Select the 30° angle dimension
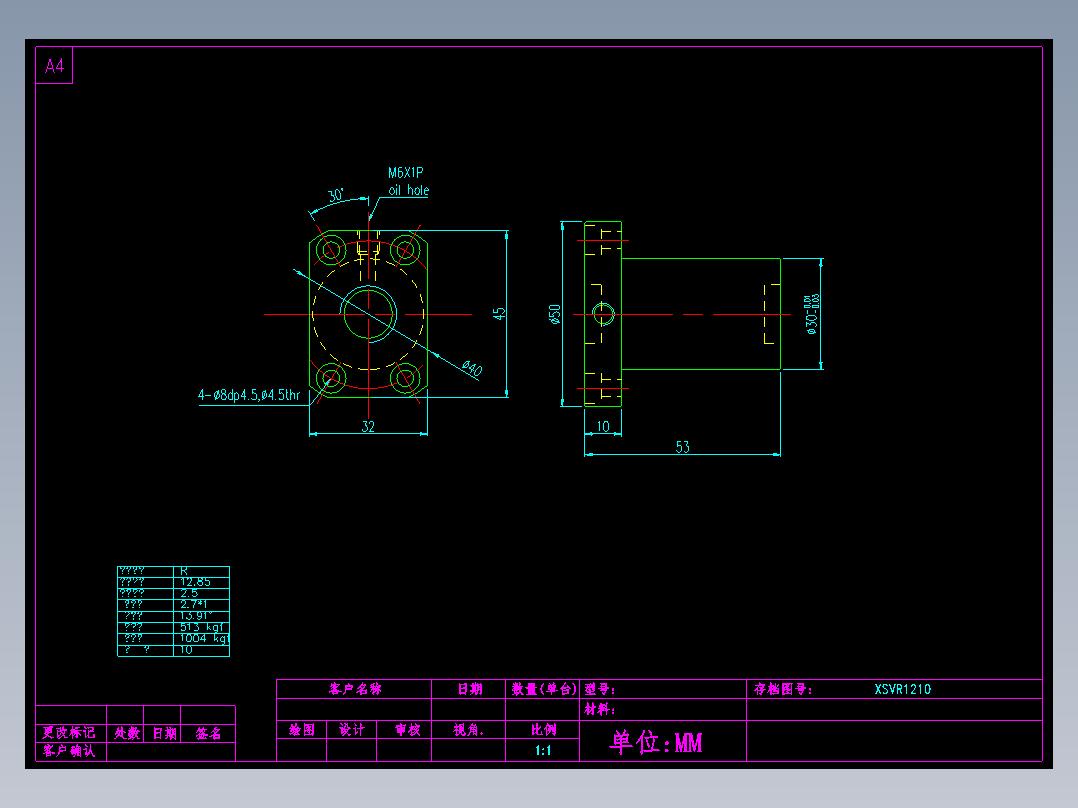1078x808 pixels. click(336, 195)
